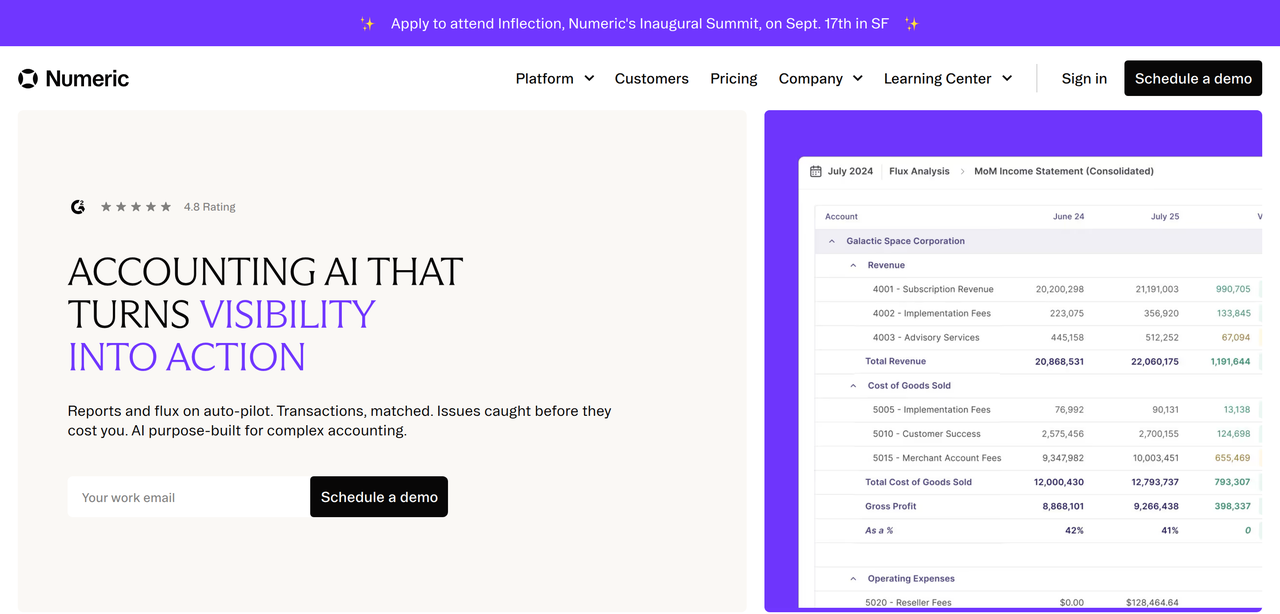Click the June 24 column header
The width and height of the screenshot is (1280, 614).
pyautogui.click(x=1068, y=216)
